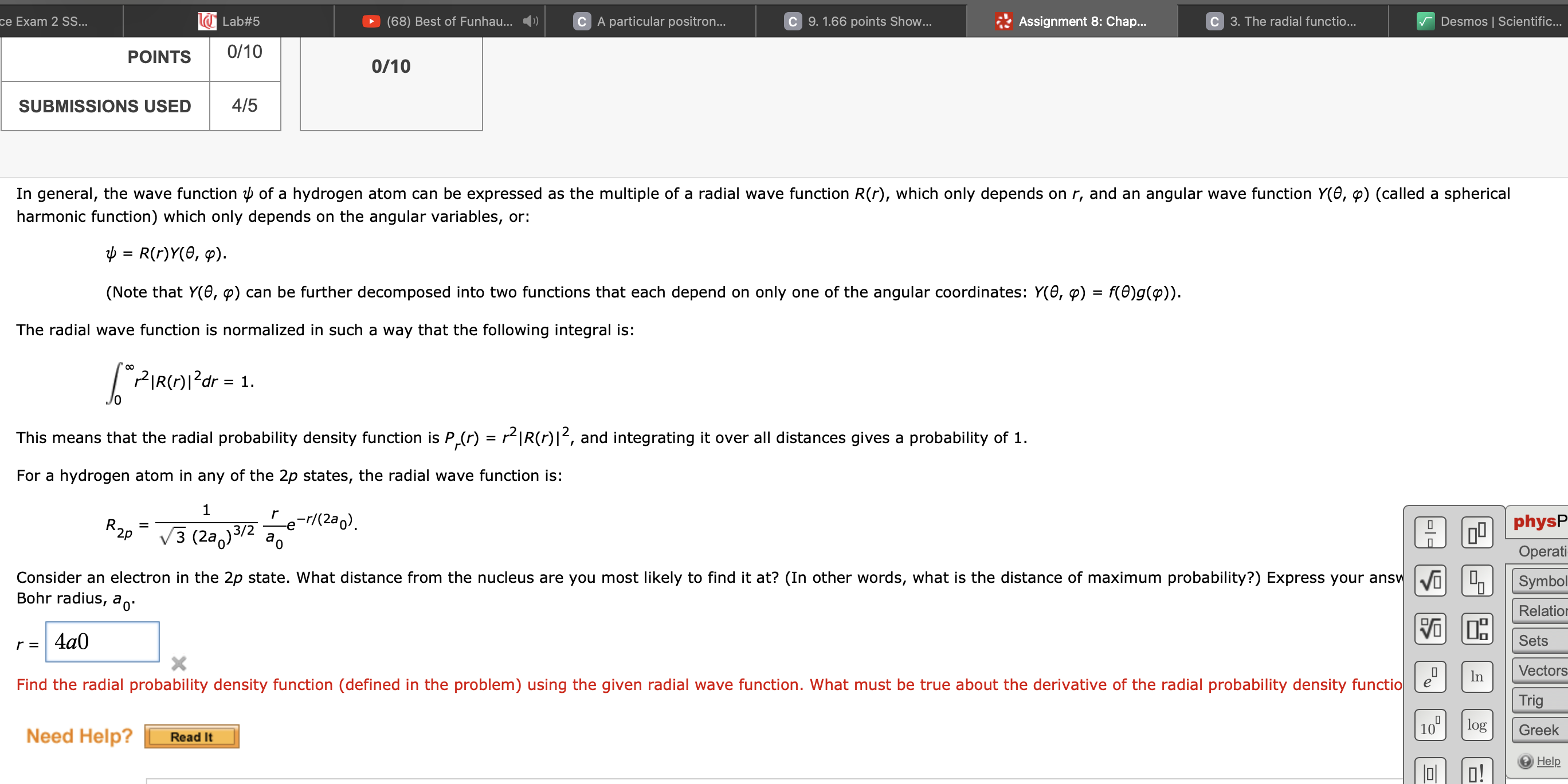Select the fraction template on physPad
Image resolution: width=1568 pixels, height=784 pixels.
pyautogui.click(x=1430, y=531)
